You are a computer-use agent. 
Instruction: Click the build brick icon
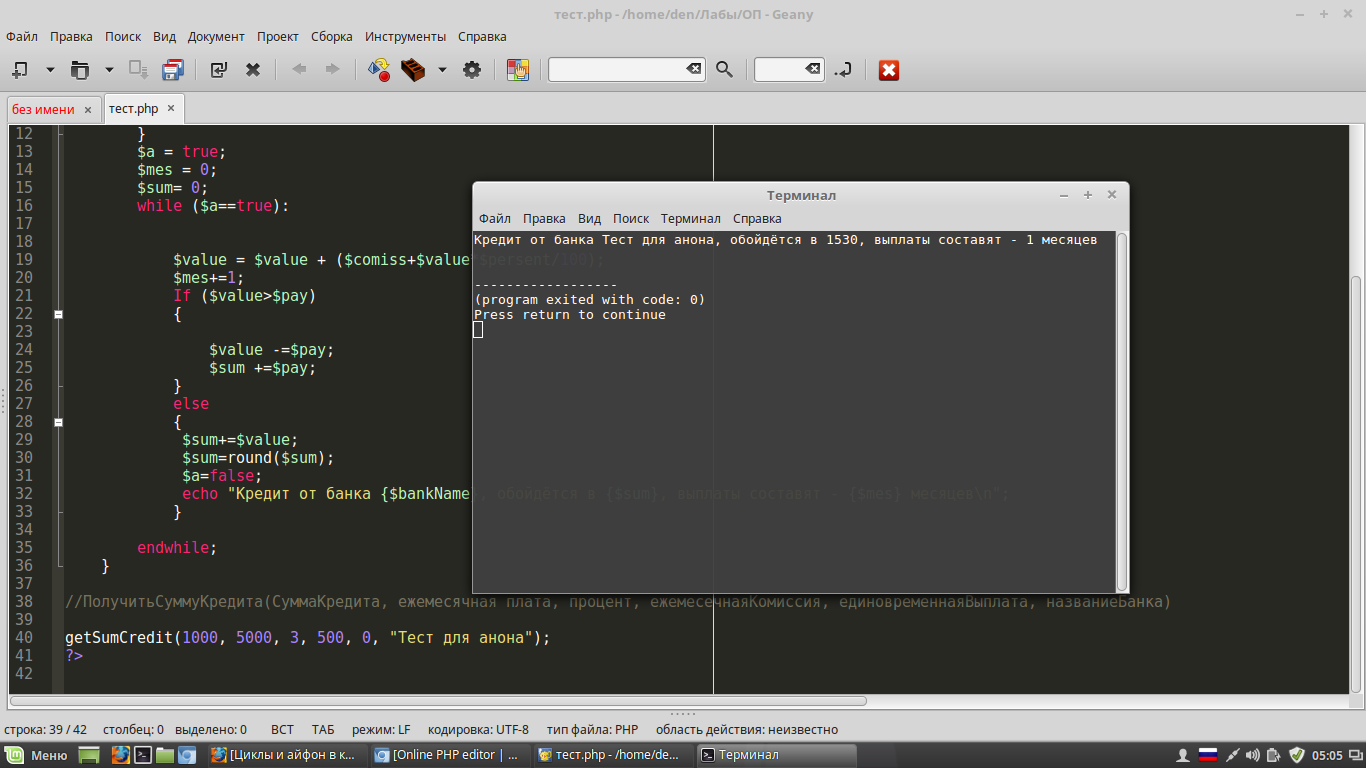tap(412, 70)
